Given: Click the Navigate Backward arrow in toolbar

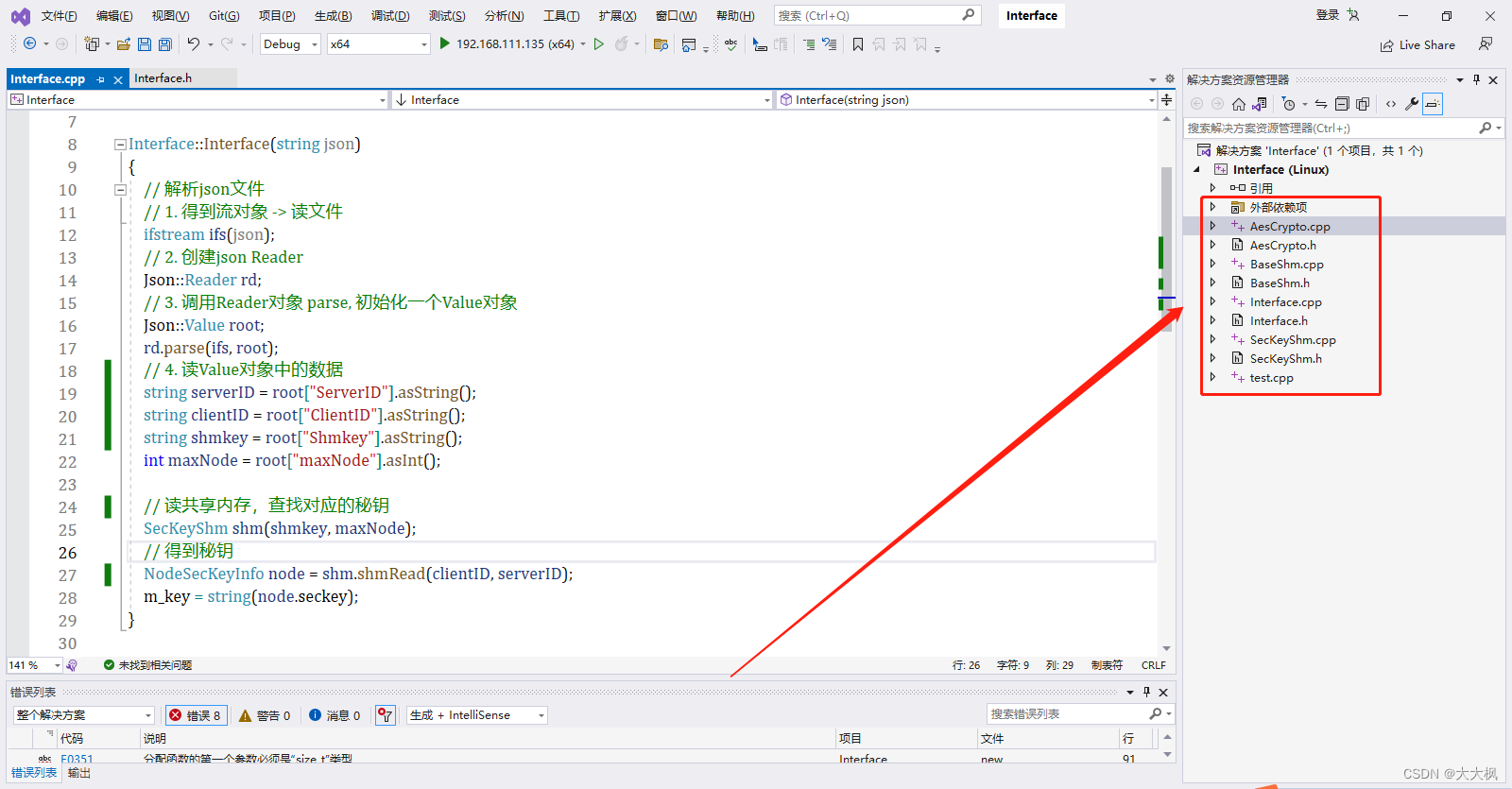Looking at the screenshot, I should click(30, 43).
